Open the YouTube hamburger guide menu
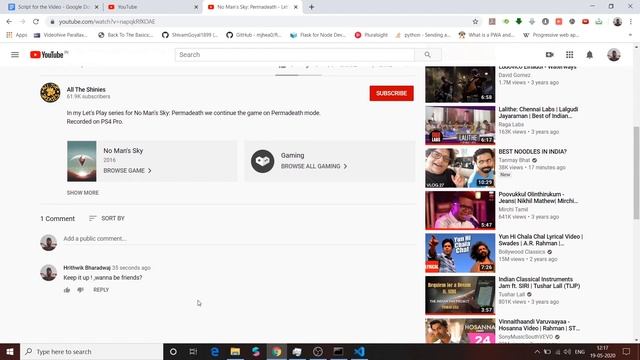640x360 pixels. (x=15, y=55)
